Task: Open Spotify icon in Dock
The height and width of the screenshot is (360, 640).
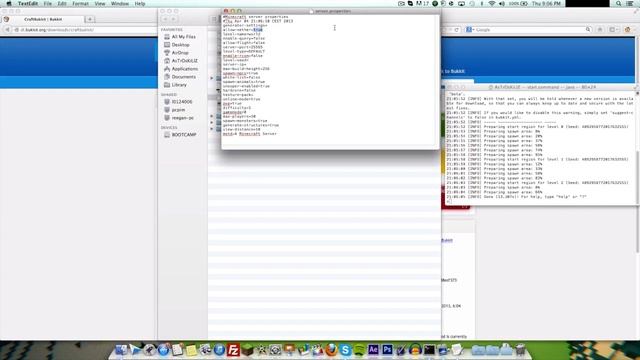Action: [359, 350]
